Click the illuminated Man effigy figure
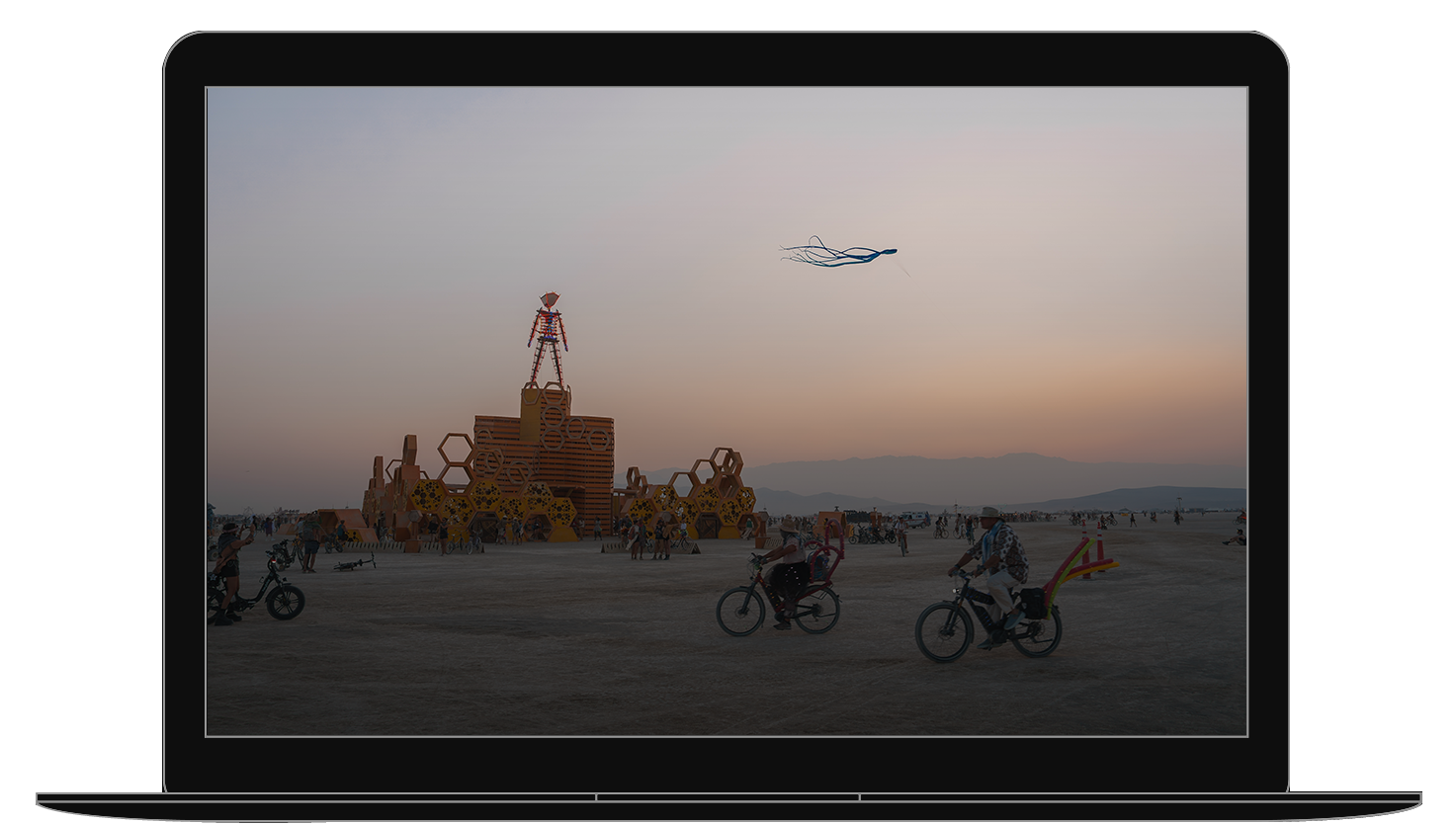The width and height of the screenshot is (1456, 824). coord(547,341)
